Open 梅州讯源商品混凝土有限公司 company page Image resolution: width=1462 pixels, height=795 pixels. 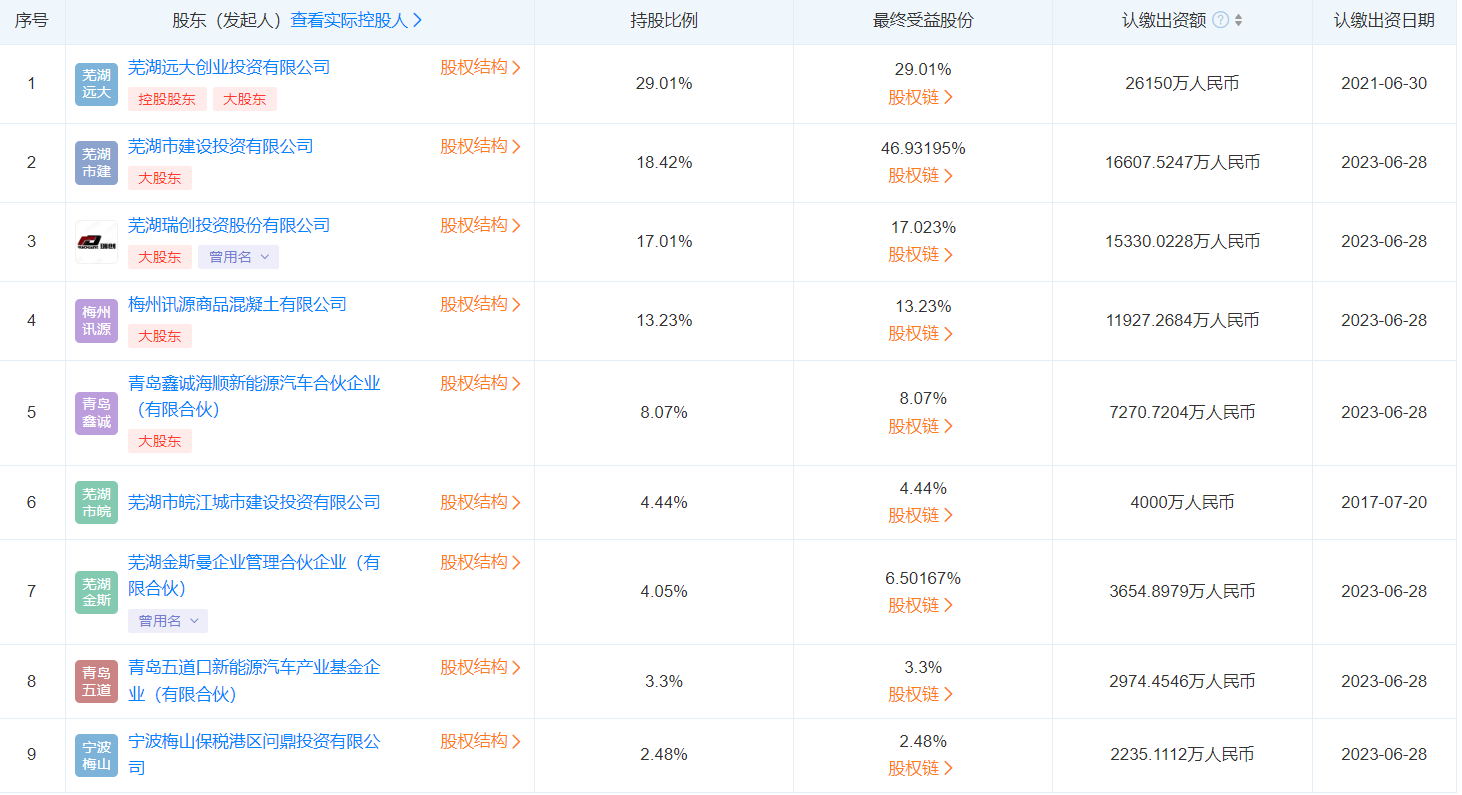[x=237, y=304]
